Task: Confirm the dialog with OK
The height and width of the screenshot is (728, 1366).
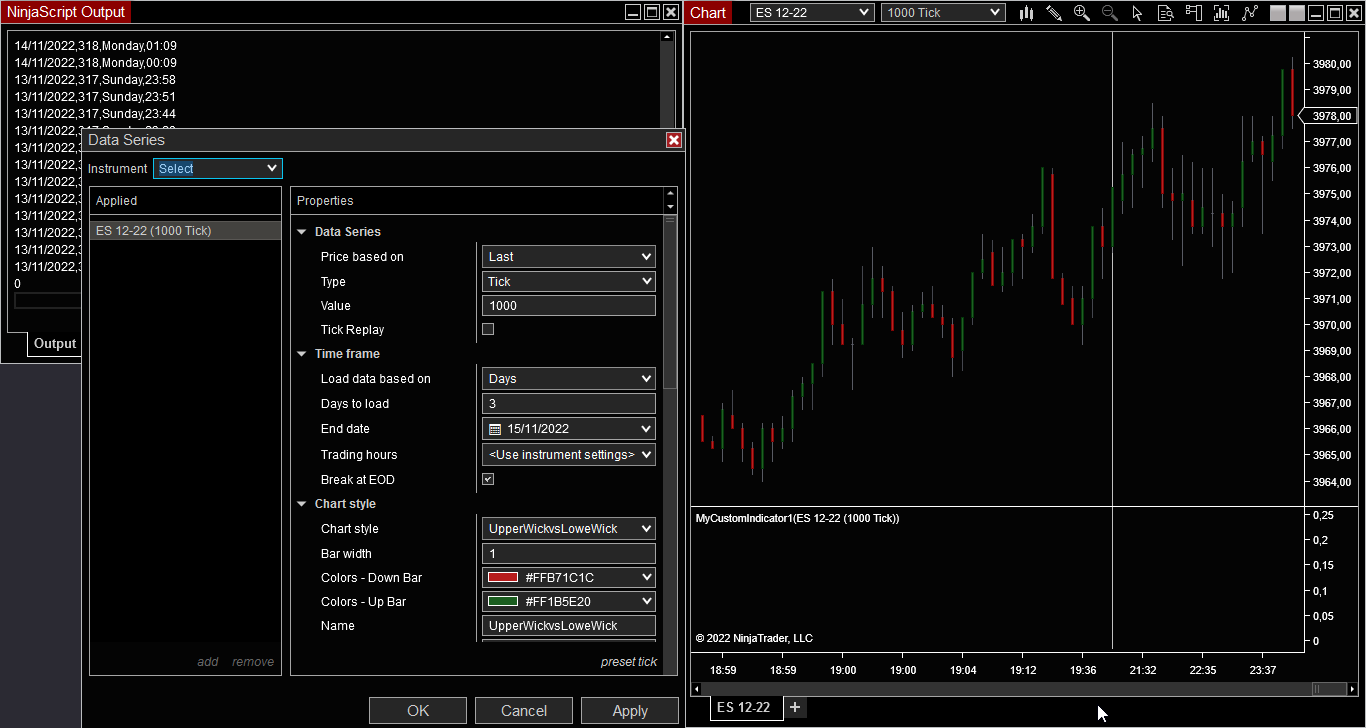Action: (x=418, y=711)
